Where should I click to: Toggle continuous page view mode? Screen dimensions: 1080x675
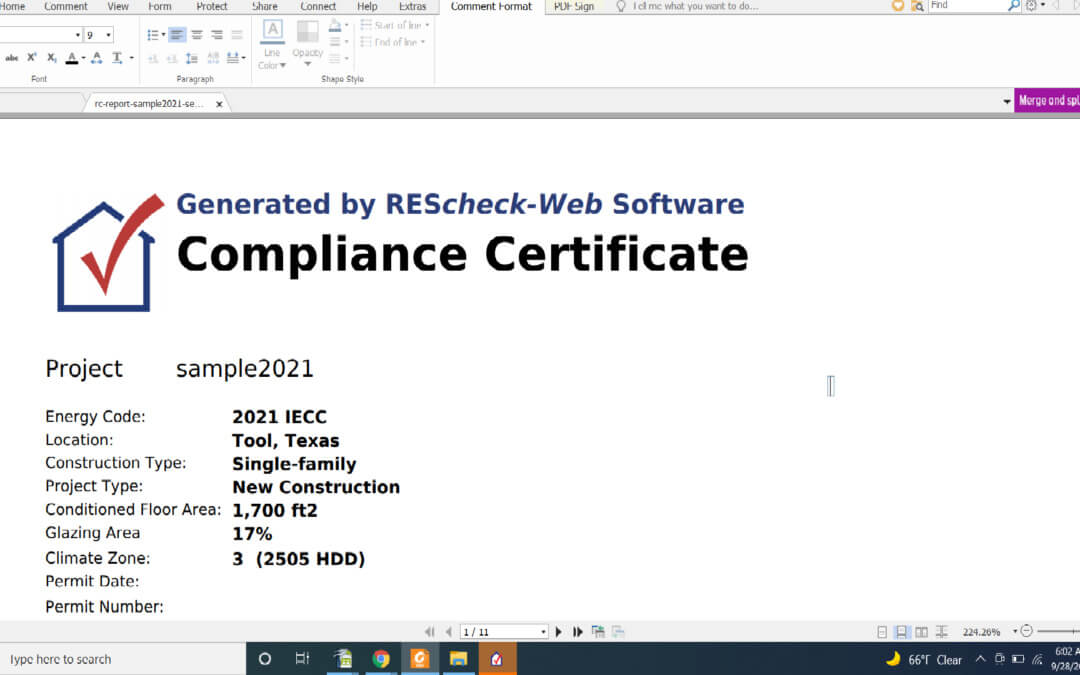[901, 632]
